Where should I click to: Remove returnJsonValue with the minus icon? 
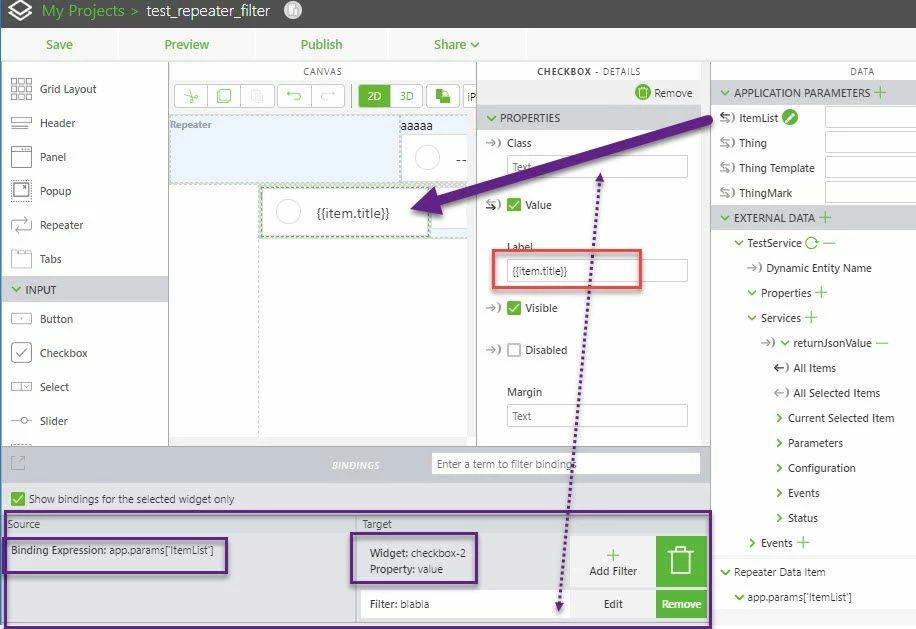(x=882, y=343)
